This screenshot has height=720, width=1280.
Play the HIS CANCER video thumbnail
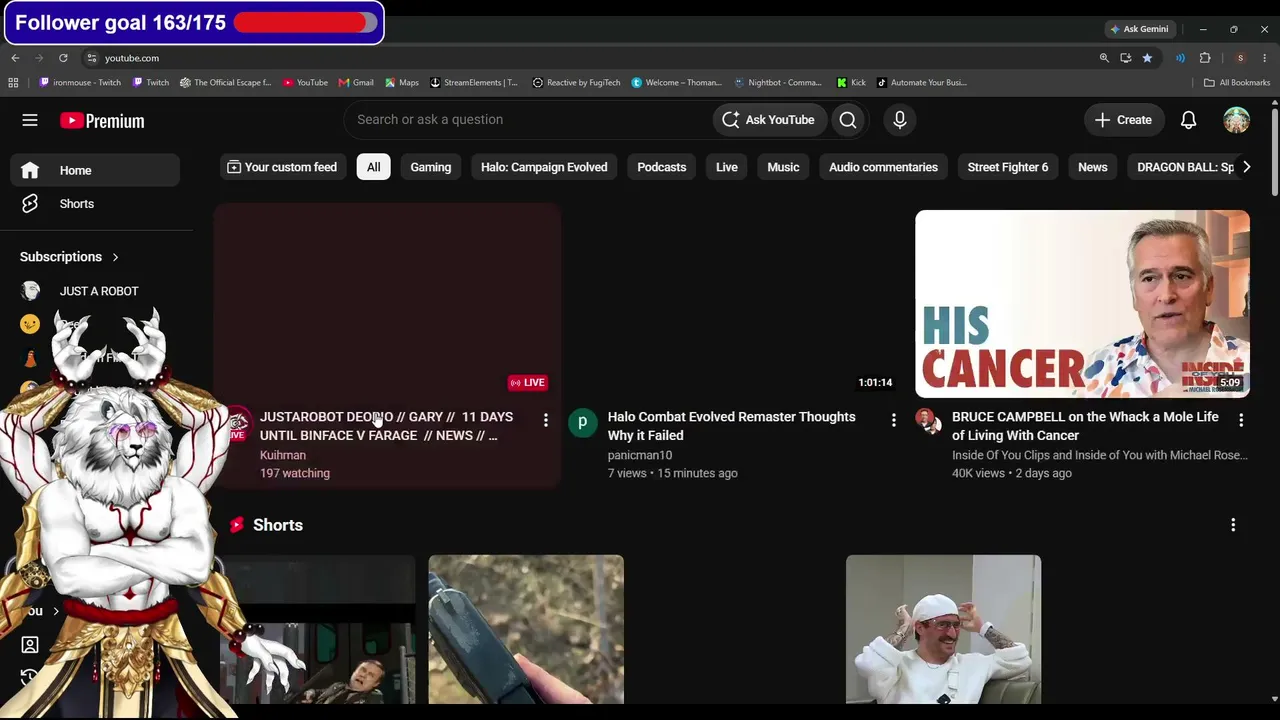(x=1082, y=304)
